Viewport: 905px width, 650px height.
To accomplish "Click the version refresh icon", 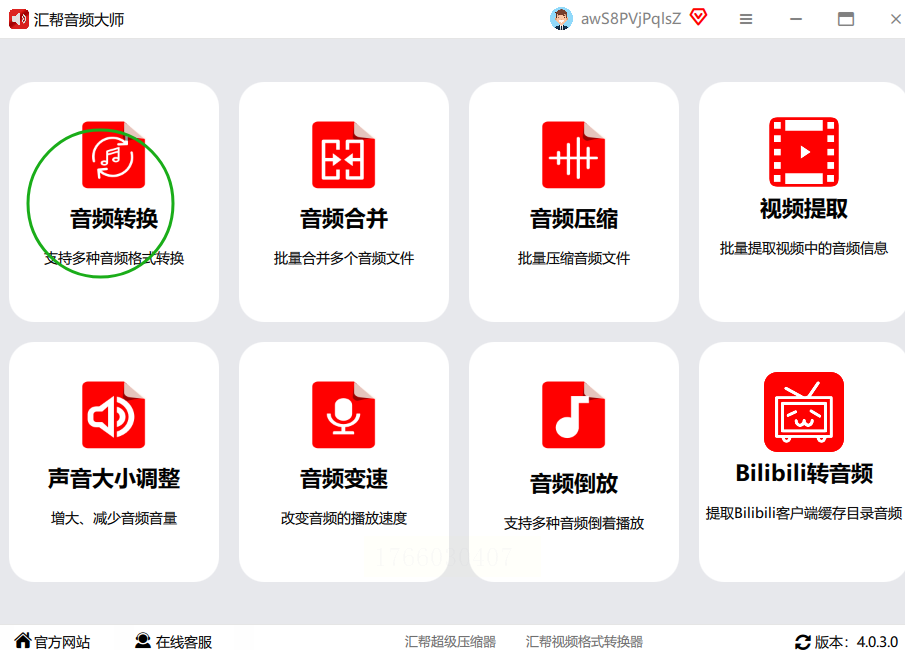I will coord(803,642).
